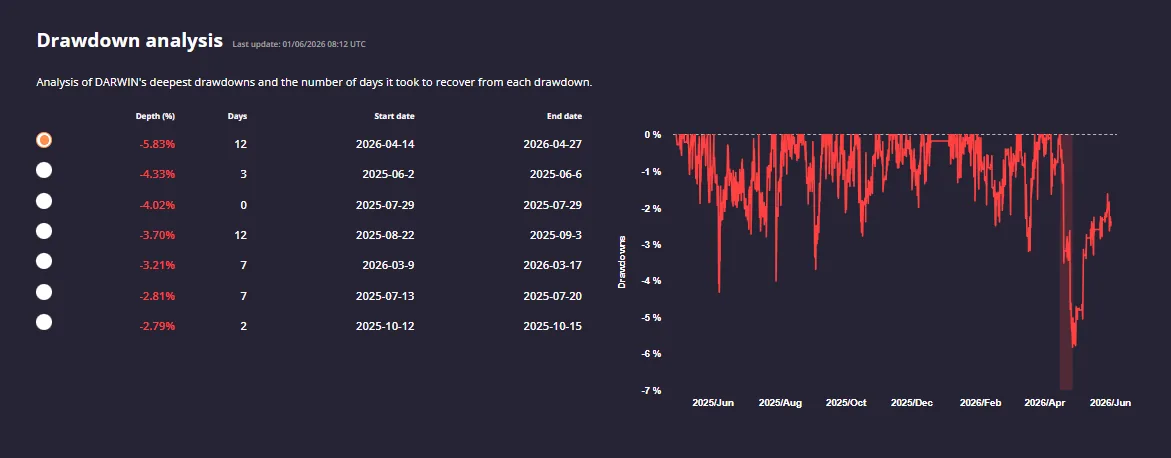Click the -2.79% depth value
This screenshot has width=1171, height=458.
pos(158,327)
